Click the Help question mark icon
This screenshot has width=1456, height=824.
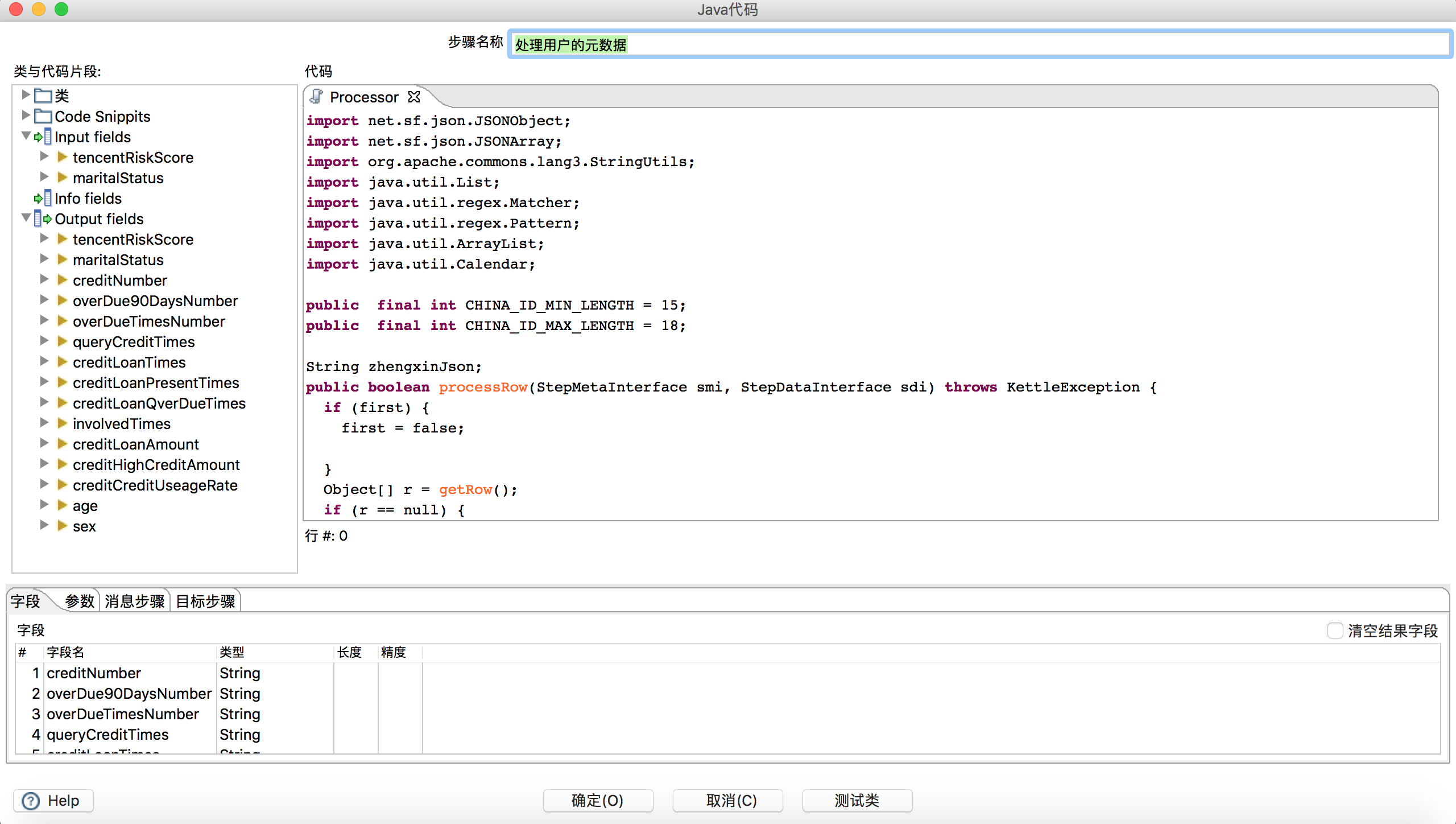pyautogui.click(x=31, y=801)
